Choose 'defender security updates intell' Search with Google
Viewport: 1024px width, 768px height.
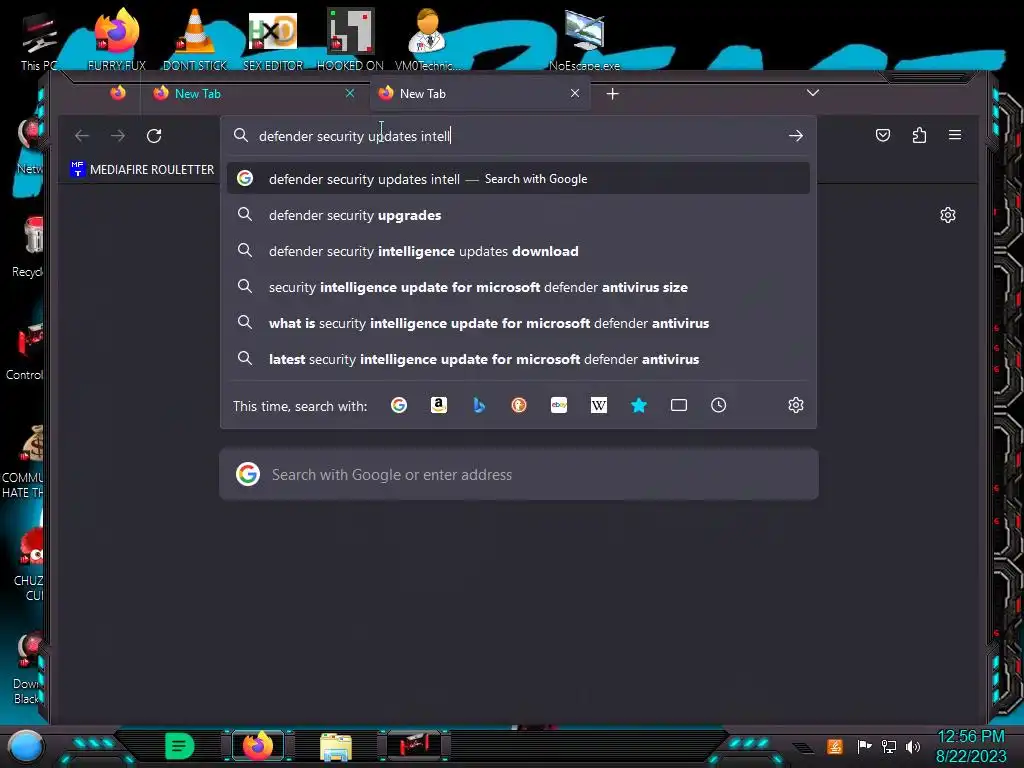519,179
